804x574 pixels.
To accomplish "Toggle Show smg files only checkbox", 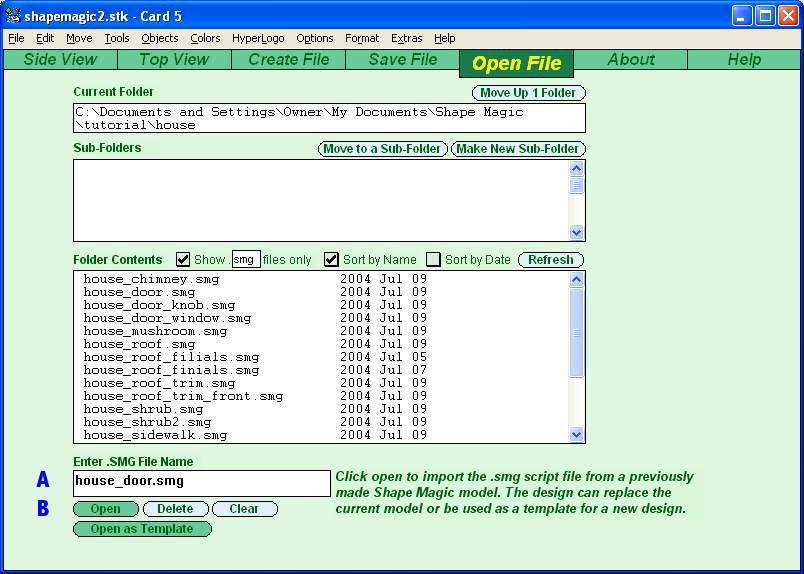I will point(183,259).
